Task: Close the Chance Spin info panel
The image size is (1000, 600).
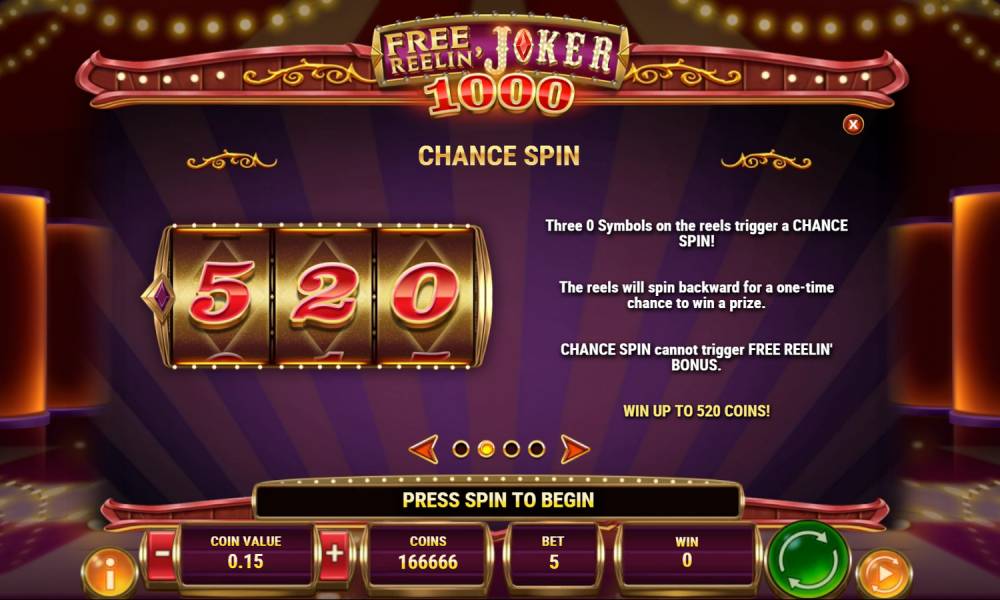Action: pos(853,124)
